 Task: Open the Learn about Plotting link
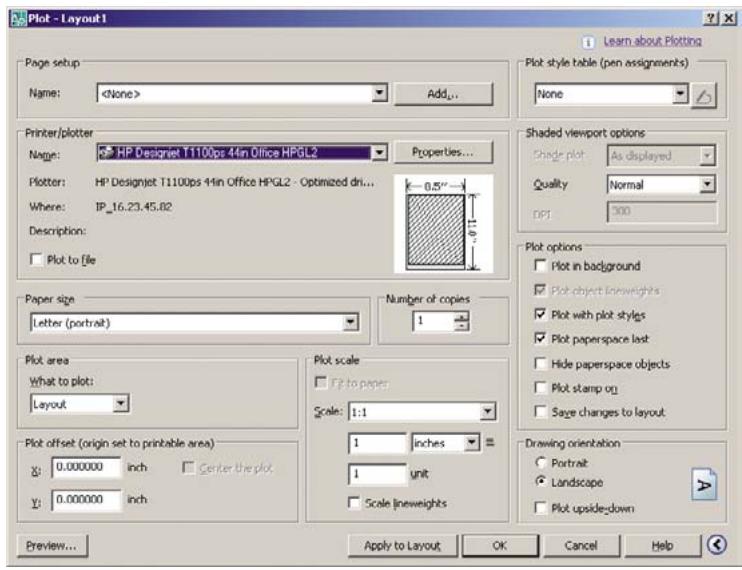[653, 41]
